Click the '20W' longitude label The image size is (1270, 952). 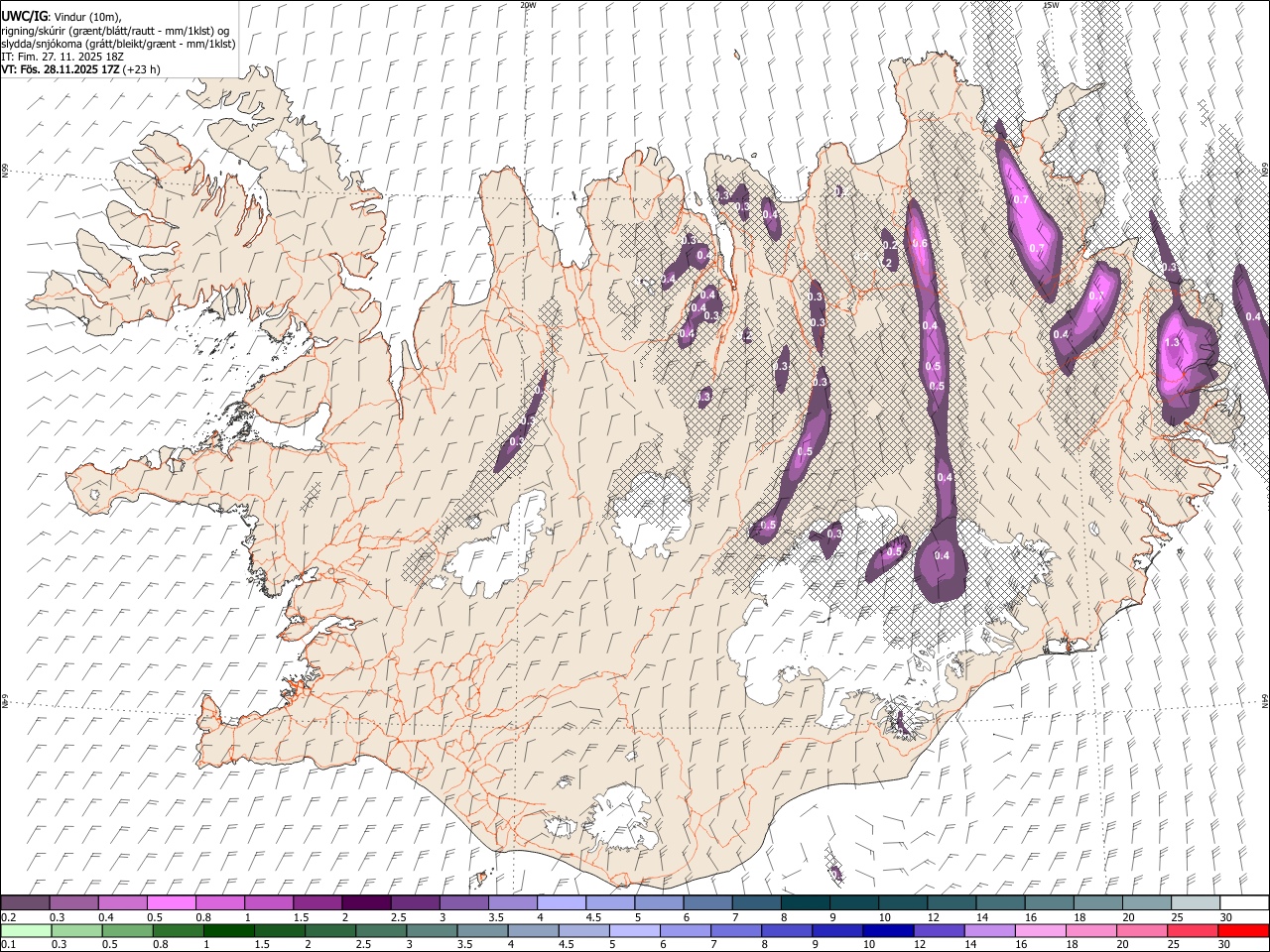click(528, 5)
